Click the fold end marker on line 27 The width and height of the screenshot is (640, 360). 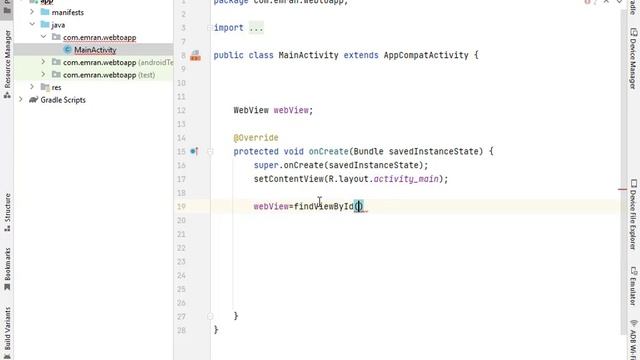[x=210, y=316]
